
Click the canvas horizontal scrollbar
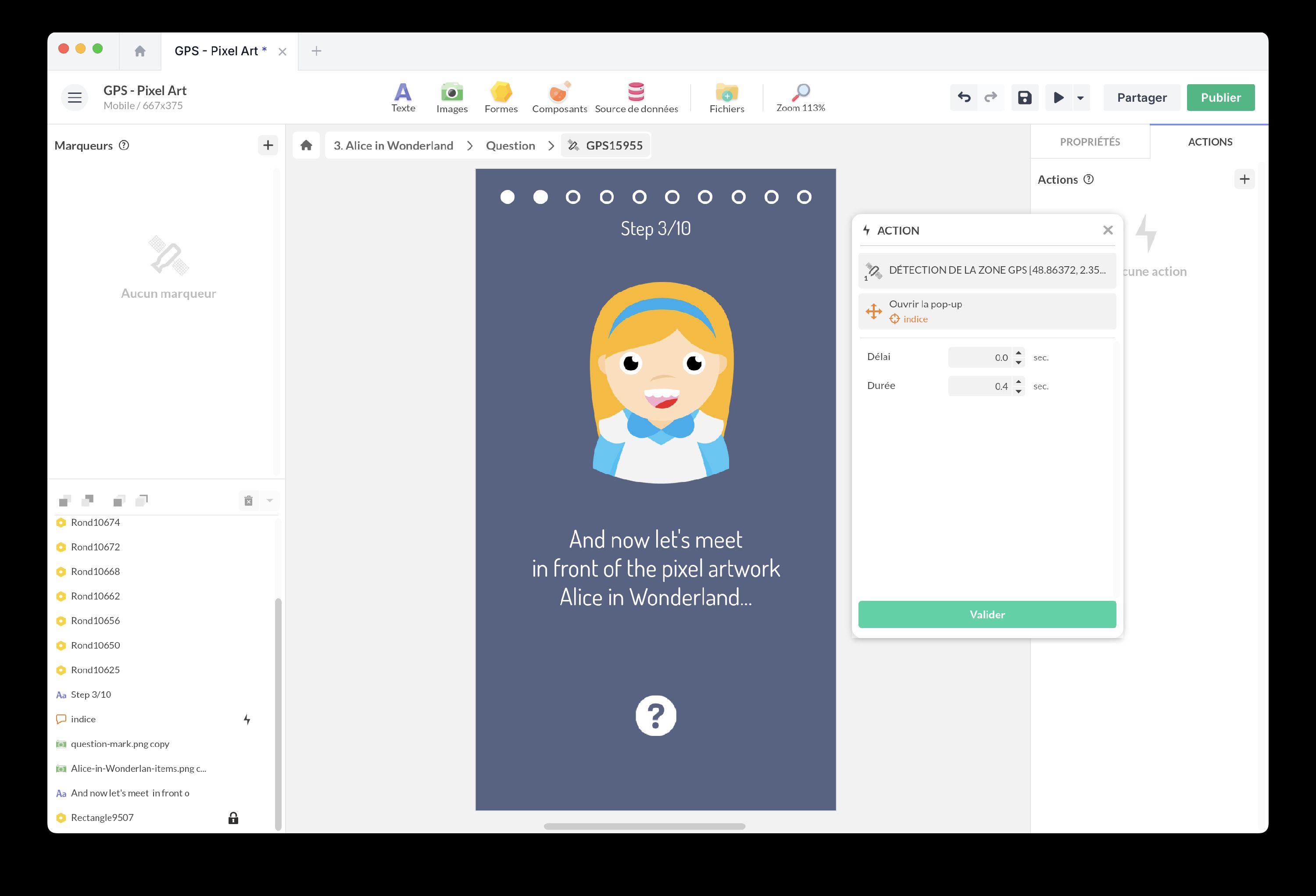(x=644, y=826)
